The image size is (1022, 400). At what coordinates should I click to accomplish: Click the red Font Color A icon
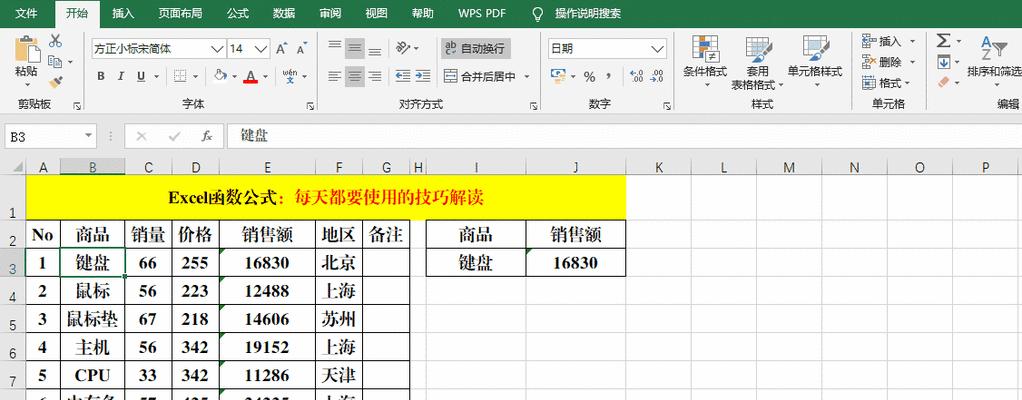251,76
